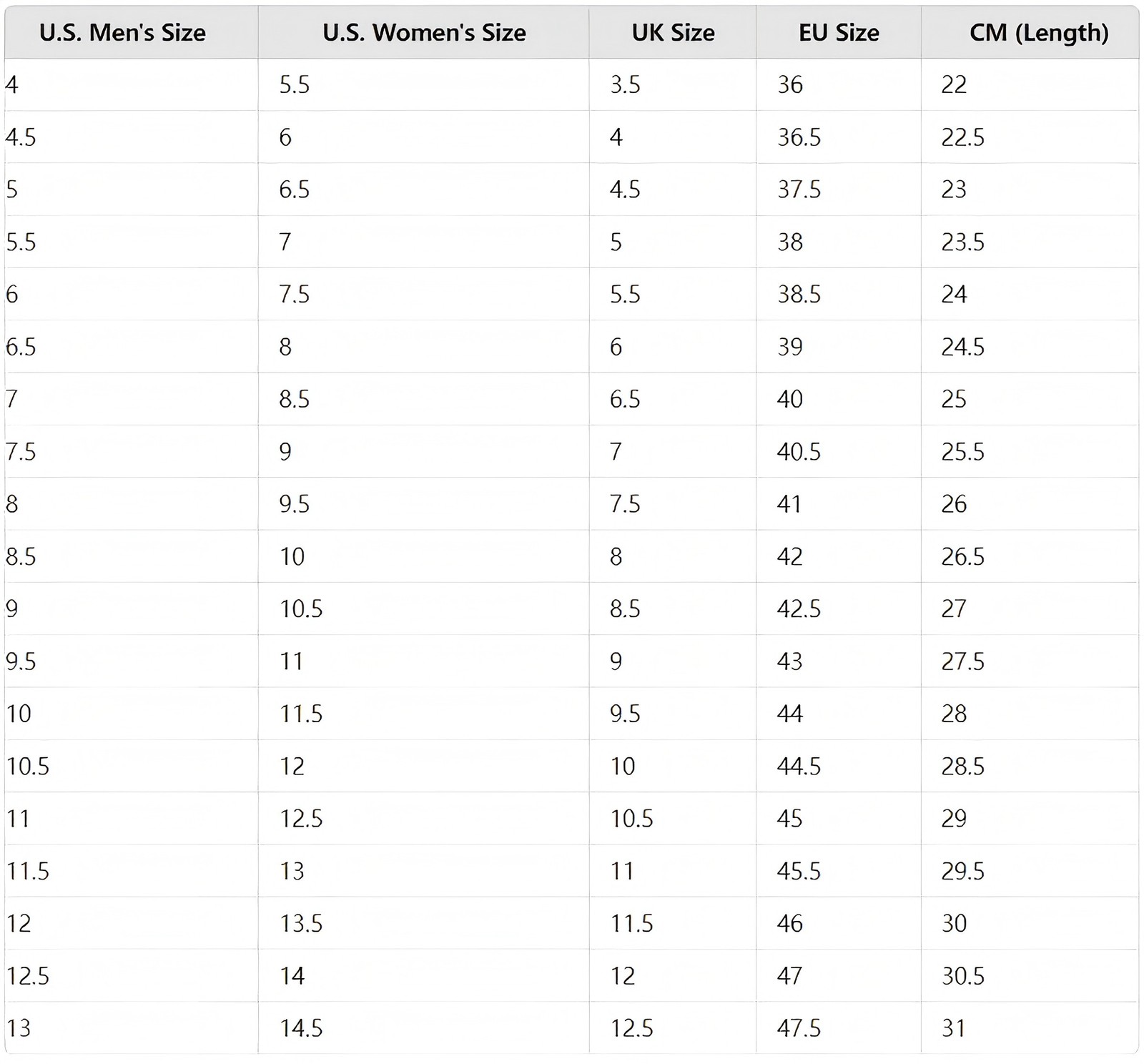Click the CM length 24.5 cell
This screenshot has width=1144, height=1064.
click(x=1030, y=347)
